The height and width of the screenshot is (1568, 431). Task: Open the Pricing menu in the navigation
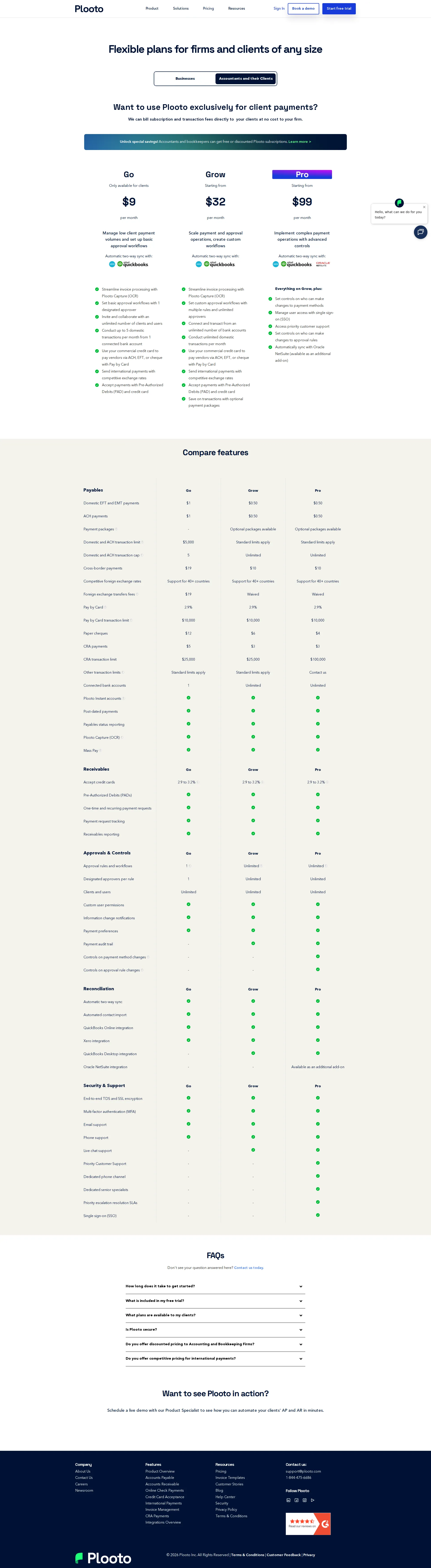208,9
